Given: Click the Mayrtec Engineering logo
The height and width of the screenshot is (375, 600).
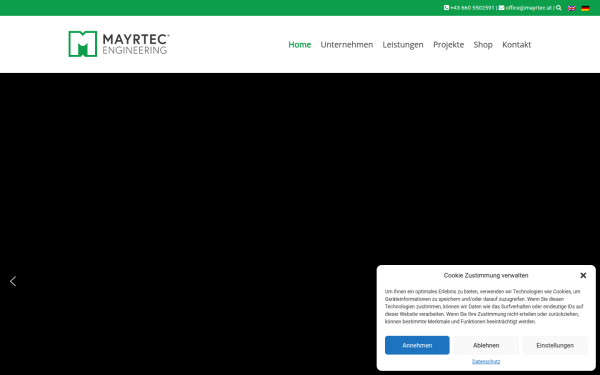Looking at the screenshot, I should (x=119, y=44).
